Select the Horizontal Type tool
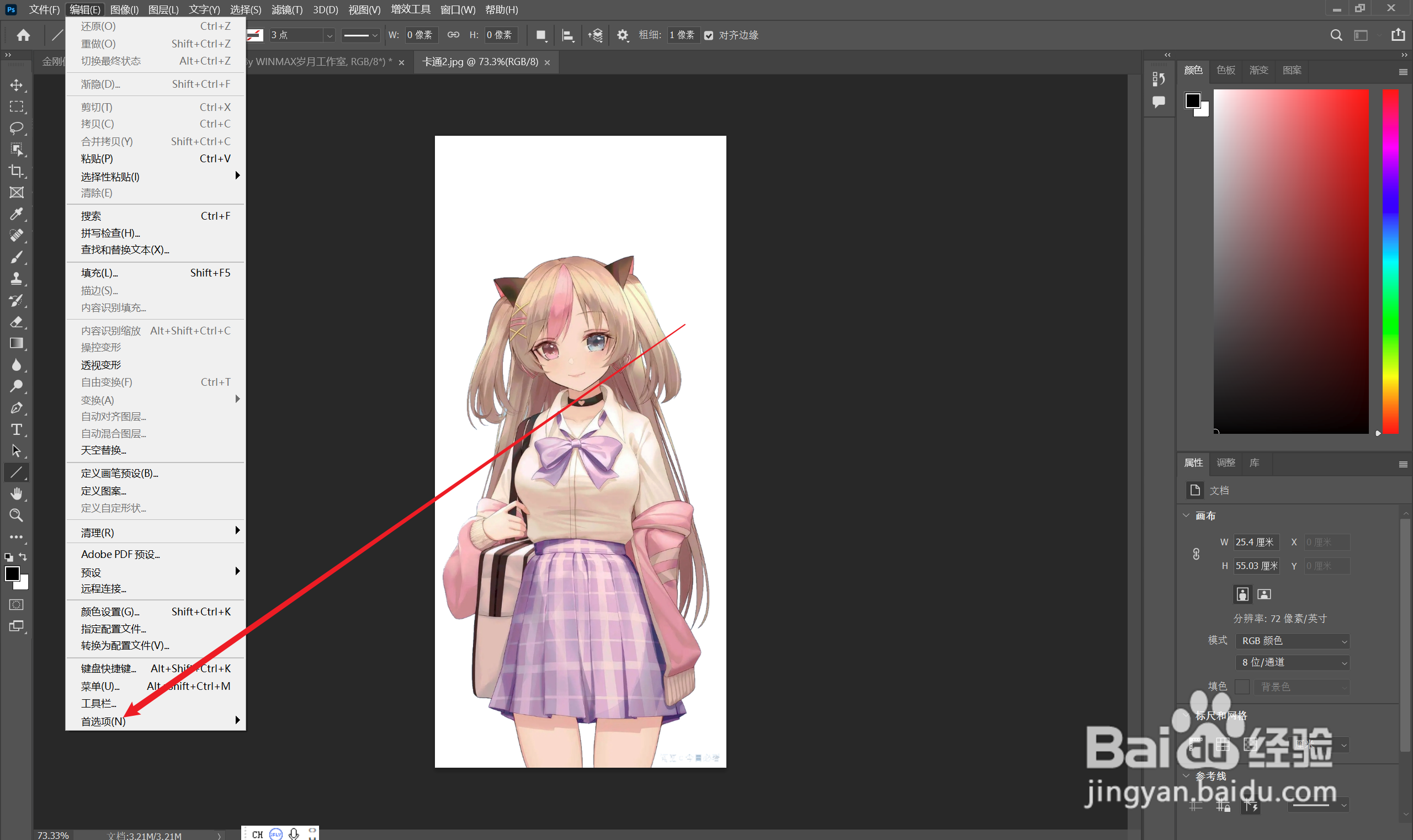Viewport: 1413px width, 840px height. pyautogui.click(x=17, y=429)
